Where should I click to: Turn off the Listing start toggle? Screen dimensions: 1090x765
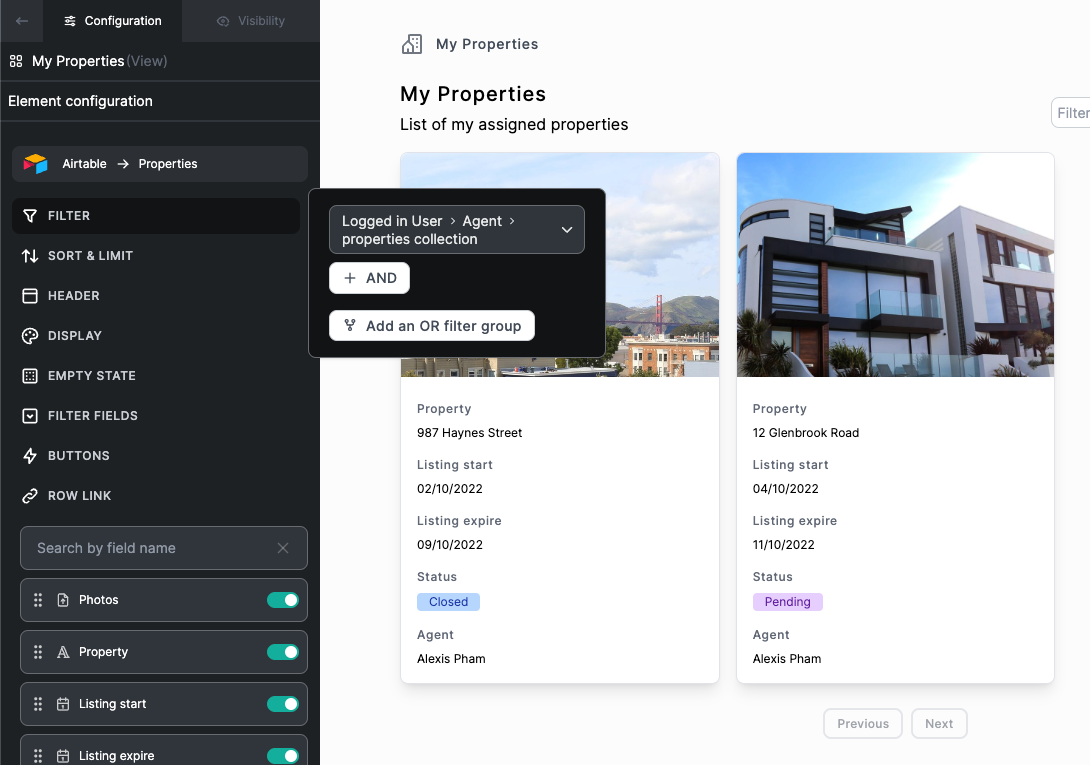[283, 704]
